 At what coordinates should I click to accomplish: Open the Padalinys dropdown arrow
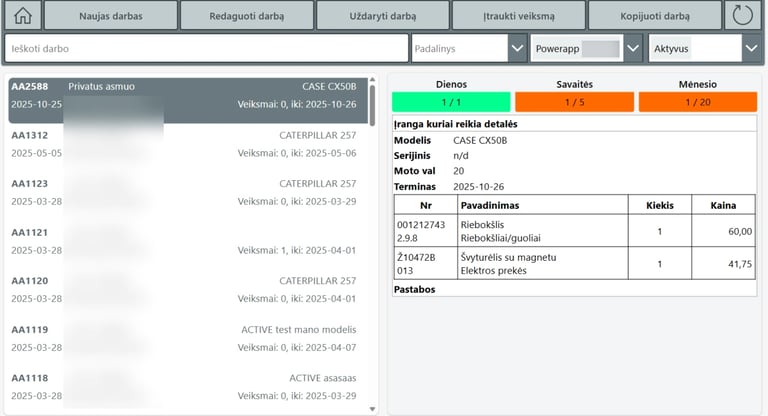click(517, 49)
